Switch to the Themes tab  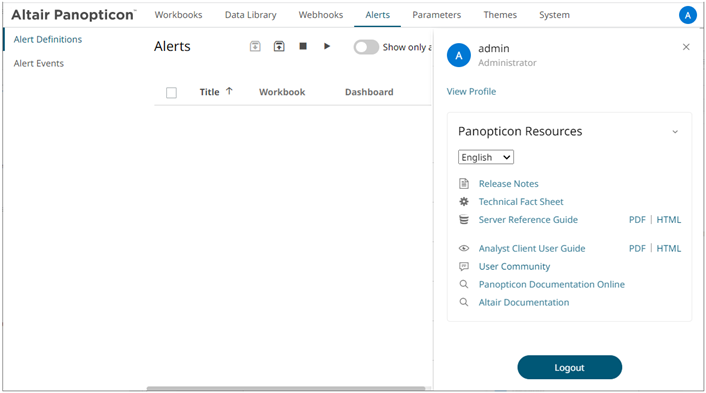click(500, 15)
